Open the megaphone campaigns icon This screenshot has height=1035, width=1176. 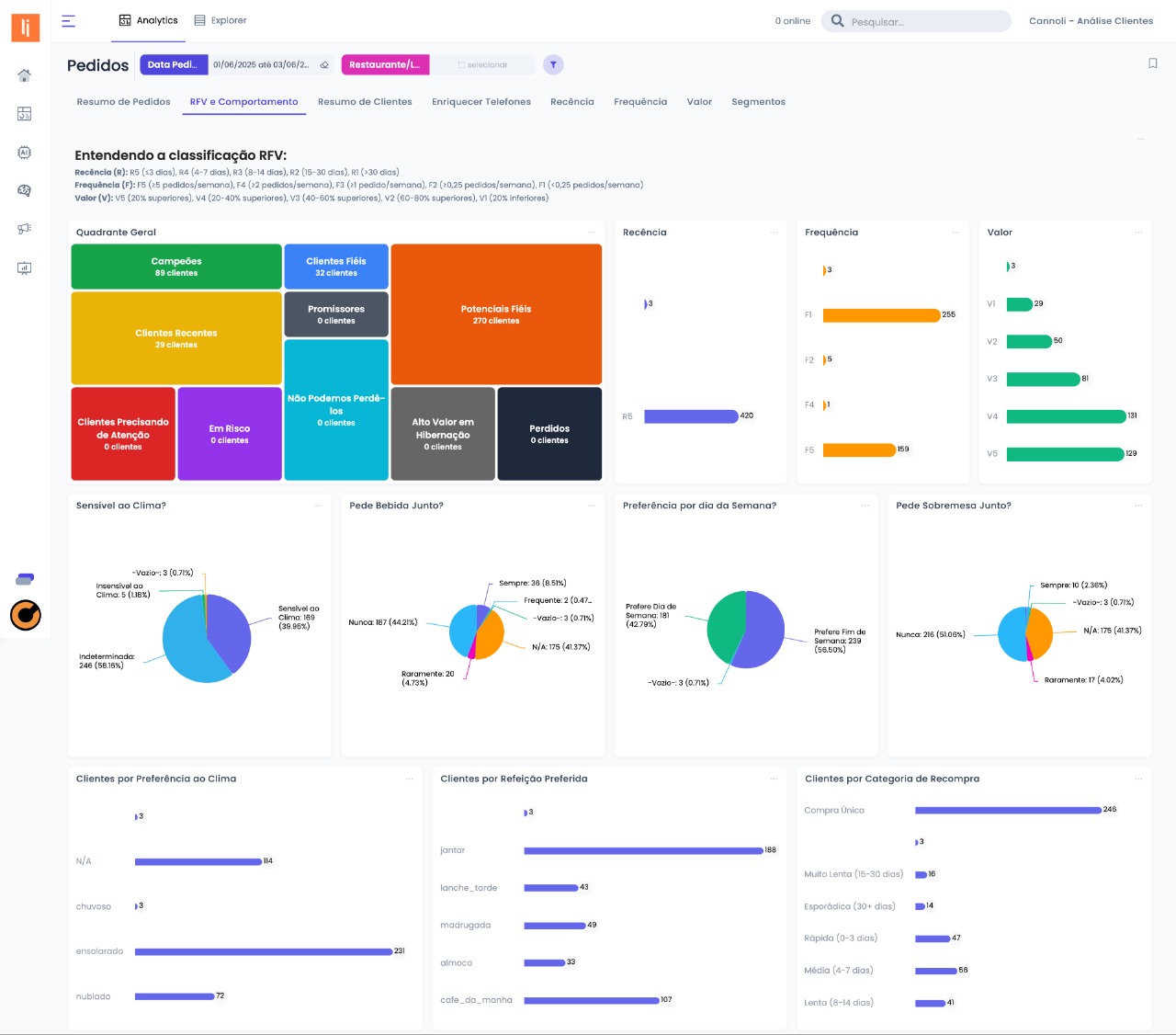[x=25, y=229]
